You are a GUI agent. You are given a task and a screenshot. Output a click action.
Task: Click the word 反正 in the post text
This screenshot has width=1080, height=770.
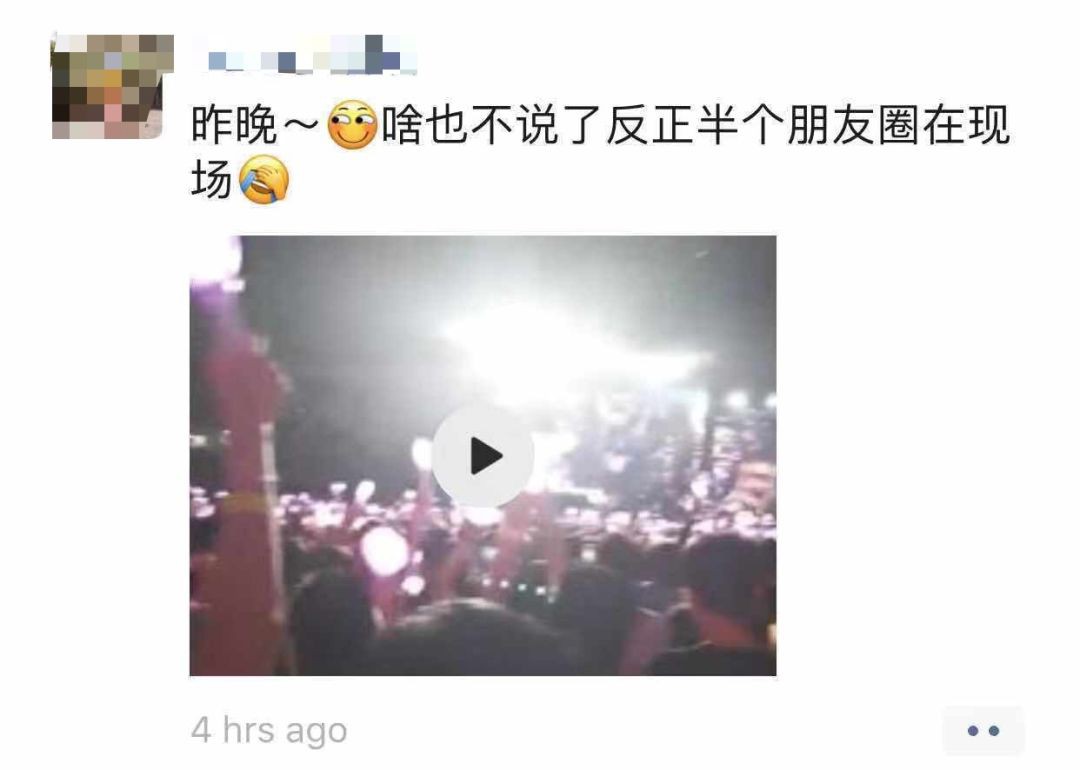pyautogui.click(x=651, y=125)
